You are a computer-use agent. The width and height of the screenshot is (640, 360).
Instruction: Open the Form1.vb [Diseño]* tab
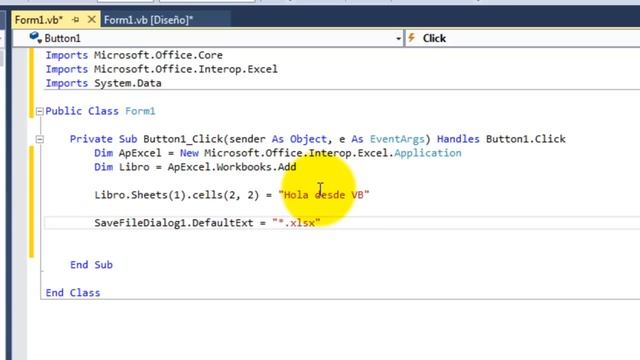click(x=149, y=20)
